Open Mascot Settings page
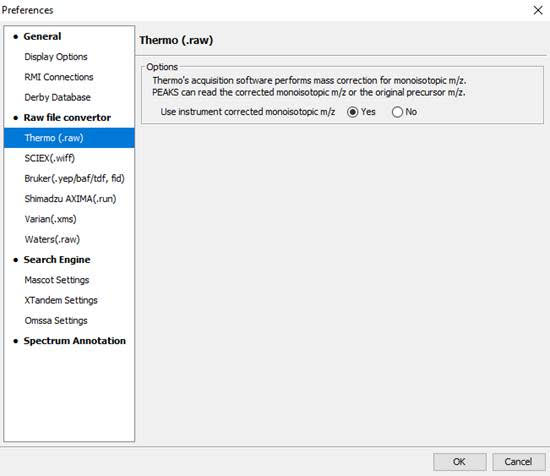The height and width of the screenshot is (476, 550). pyautogui.click(x=57, y=280)
